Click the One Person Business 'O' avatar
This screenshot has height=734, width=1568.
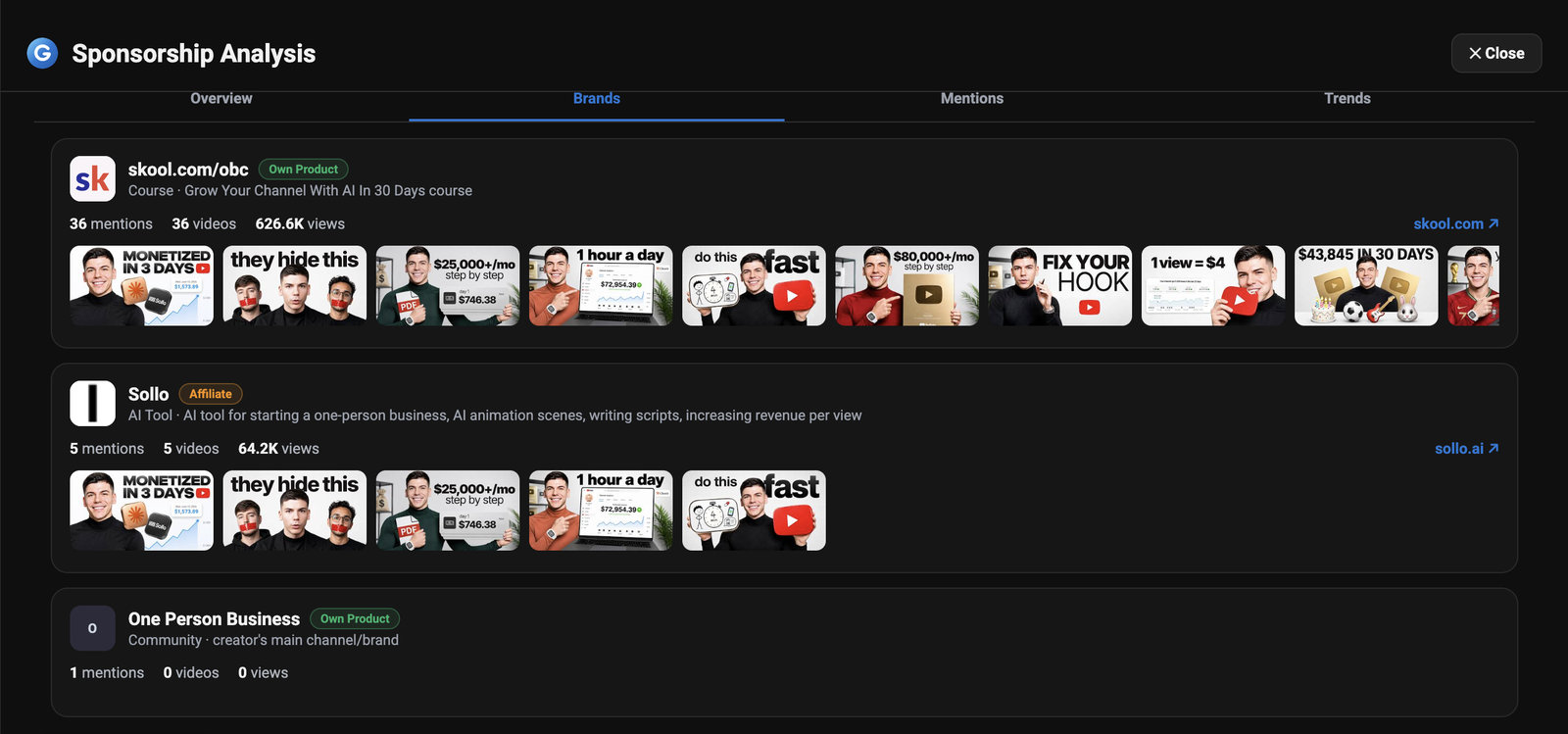tap(93, 628)
